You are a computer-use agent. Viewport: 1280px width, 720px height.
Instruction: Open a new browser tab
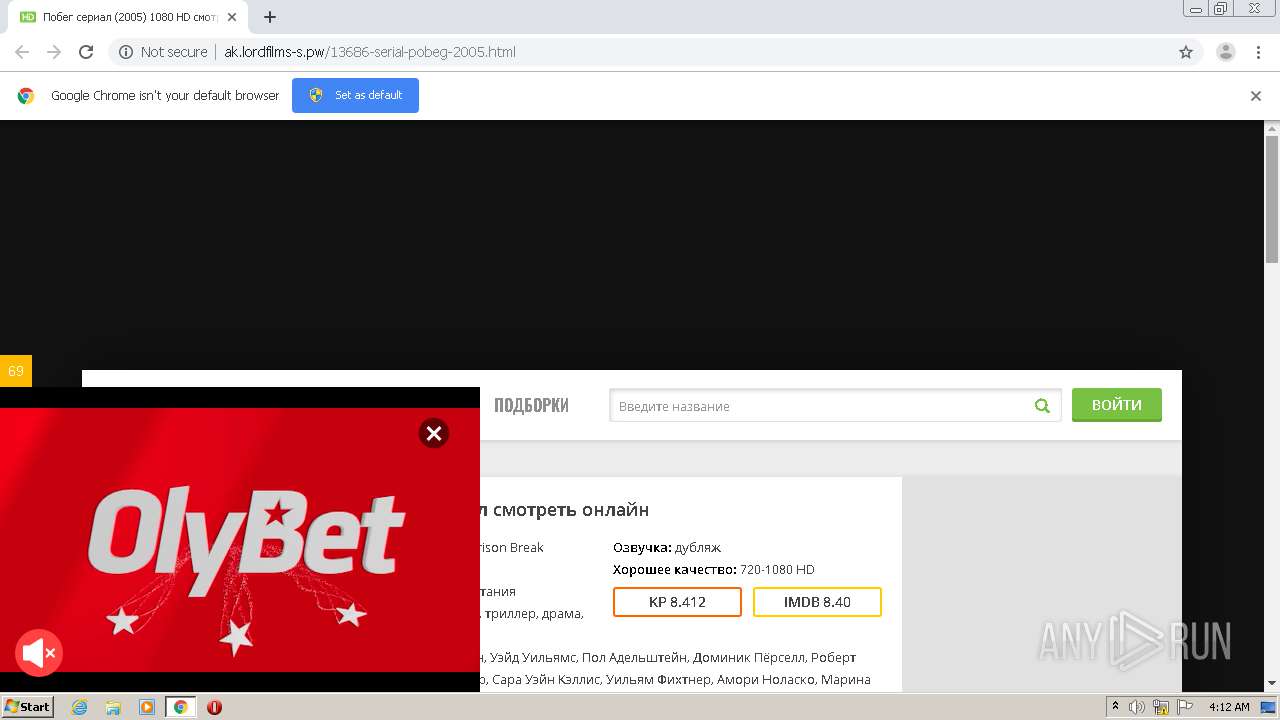[x=270, y=17]
